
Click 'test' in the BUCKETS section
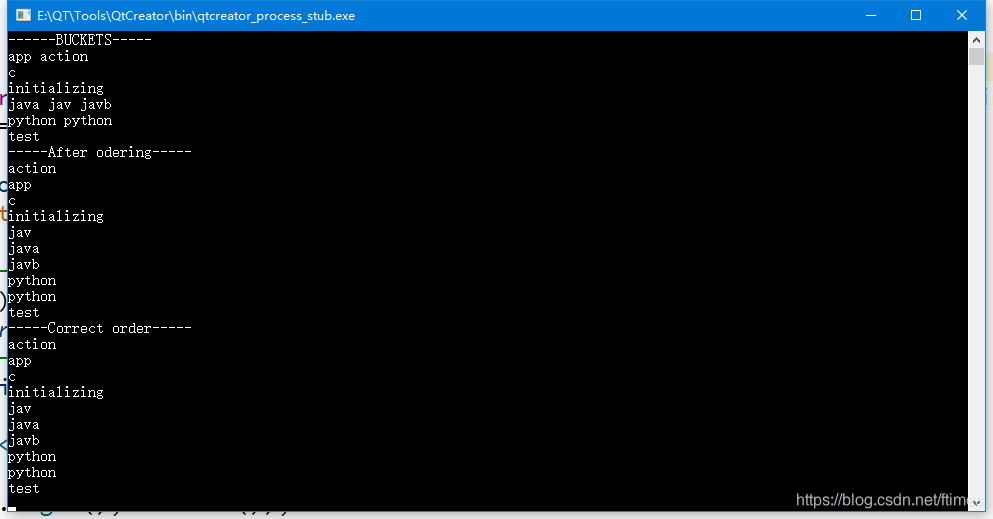(x=24, y=137)
